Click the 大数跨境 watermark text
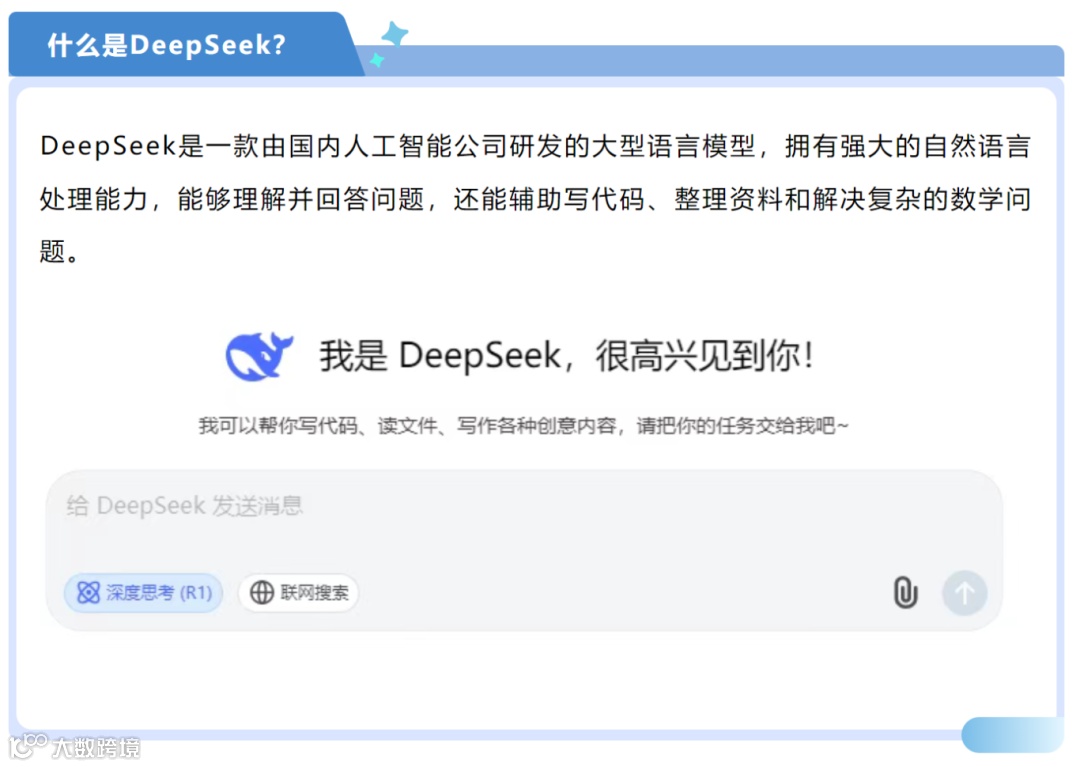 pyautogui.click(x=96, y=748)
